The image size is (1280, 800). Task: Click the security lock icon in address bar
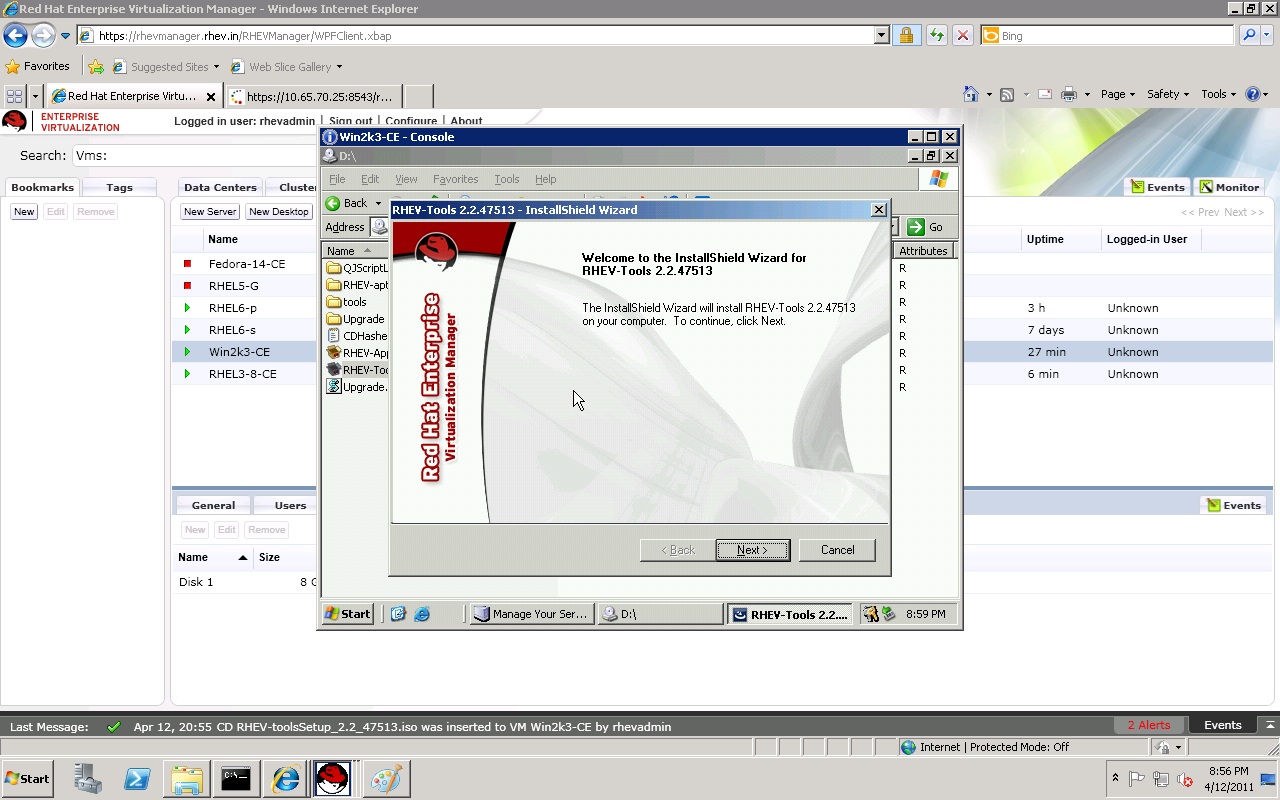tap(906, 36)
